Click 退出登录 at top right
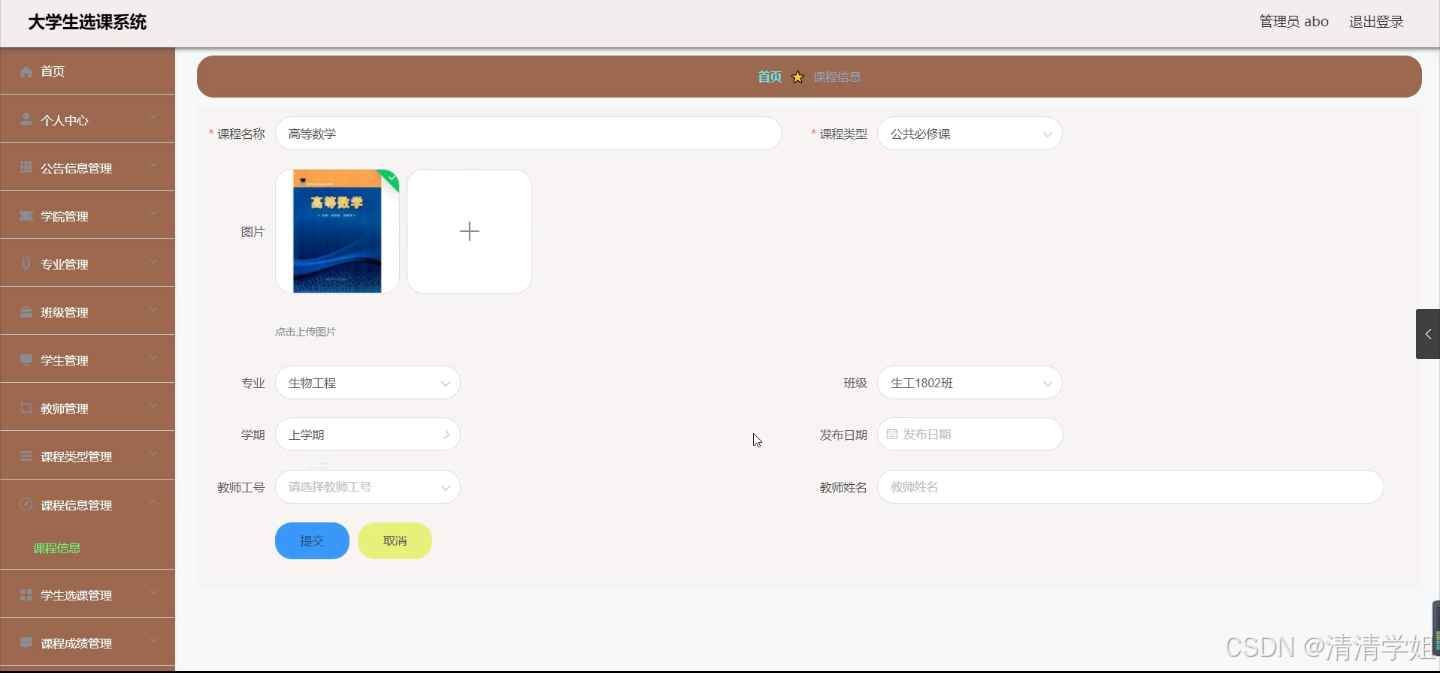 pyautogui.click(x=1376, y=21)
